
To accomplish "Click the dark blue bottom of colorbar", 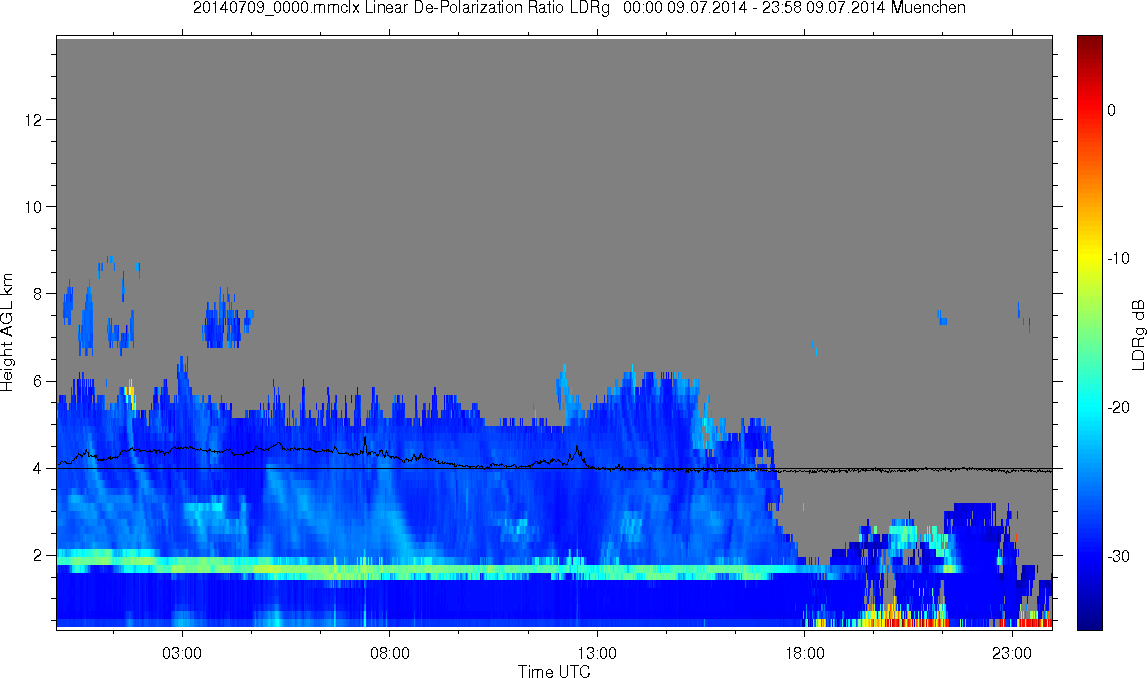I will (x=1089, y=622).
